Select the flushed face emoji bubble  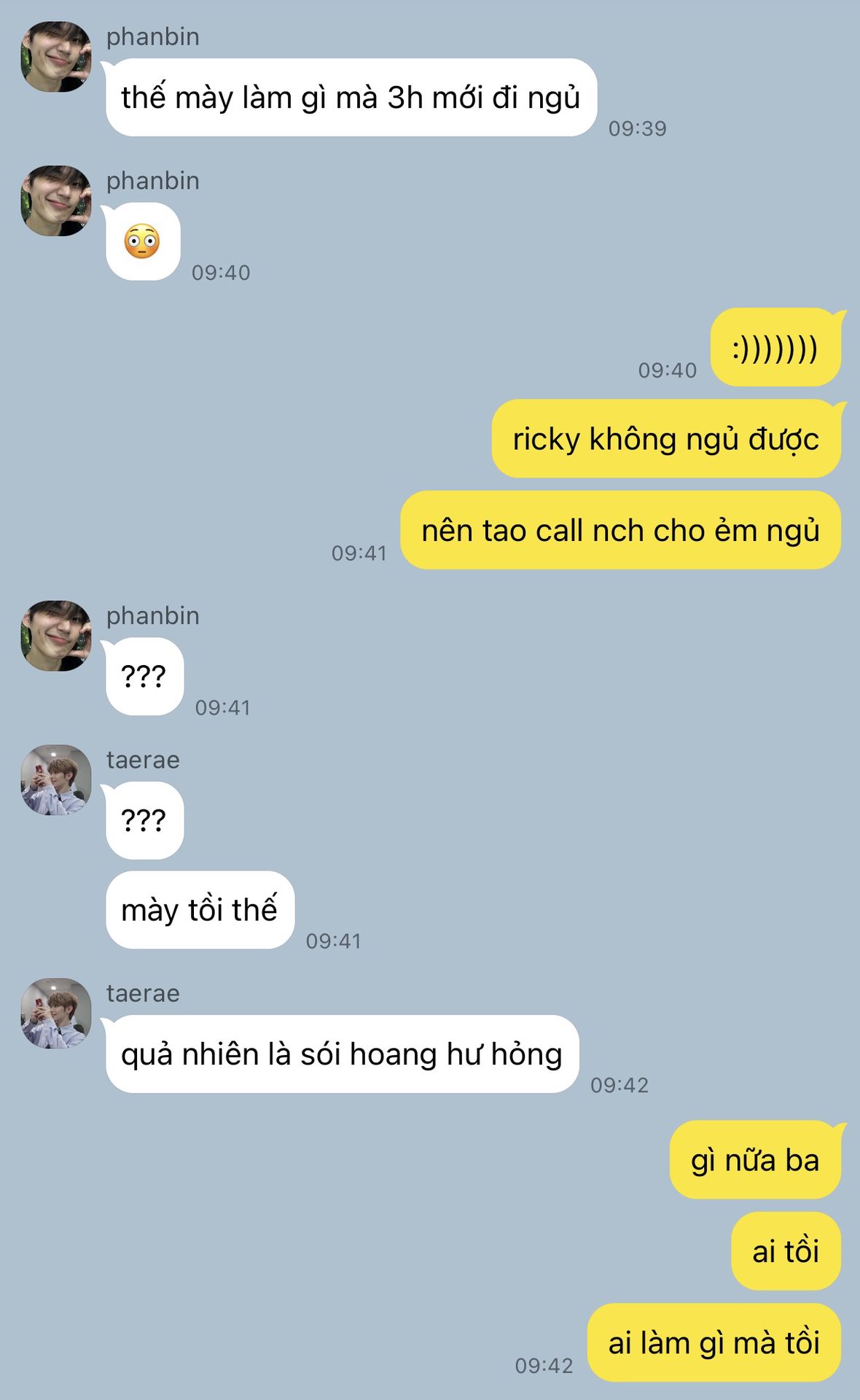(143, 241)
